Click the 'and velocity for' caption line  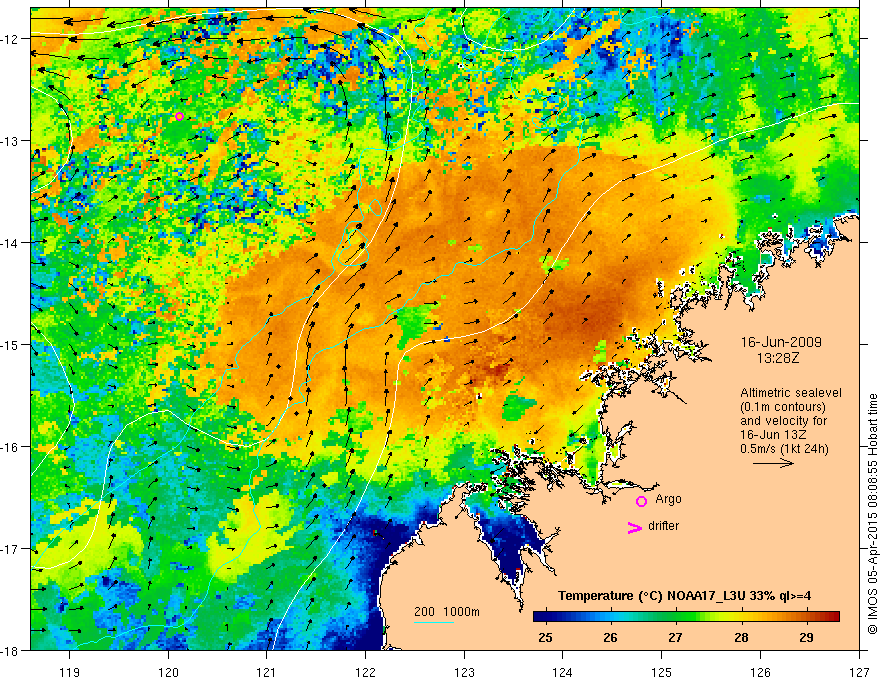(783, 421)
